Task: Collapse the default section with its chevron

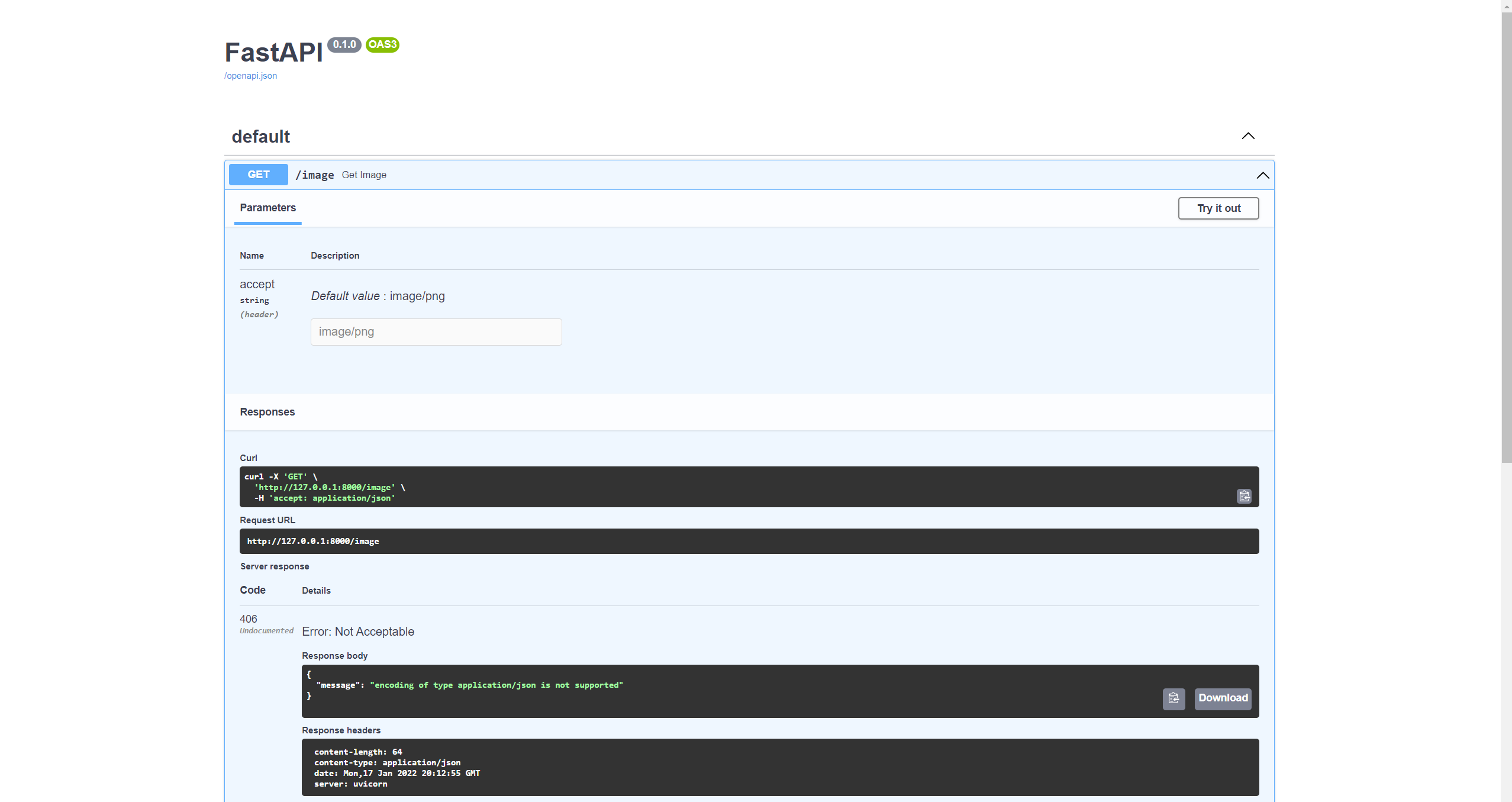Action: pyautogui.click(x=1248, y=136)
